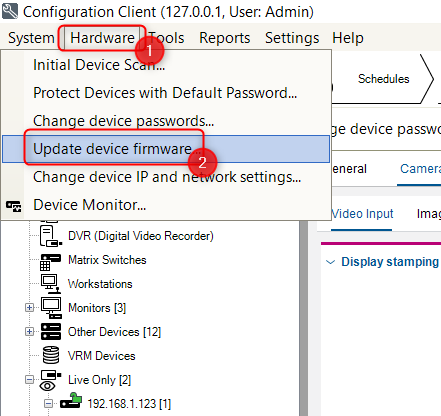The image size is (441, 416).
Task: Click the Device Monitor menu icon
Action: pos(14,206)
